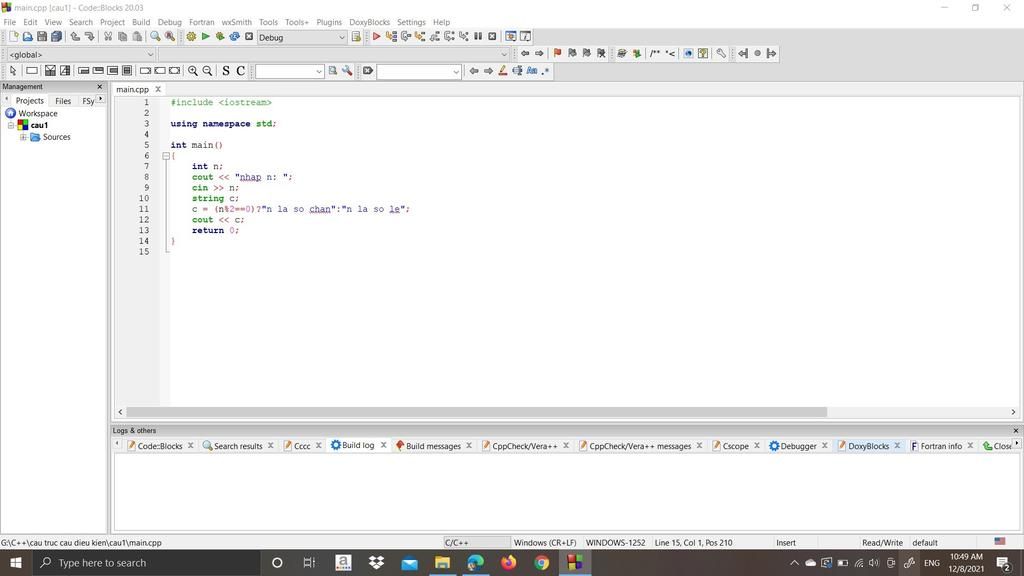1024x576 pixels.
Task: Toggle comment view C icon
Action: (x=240, y=71)
